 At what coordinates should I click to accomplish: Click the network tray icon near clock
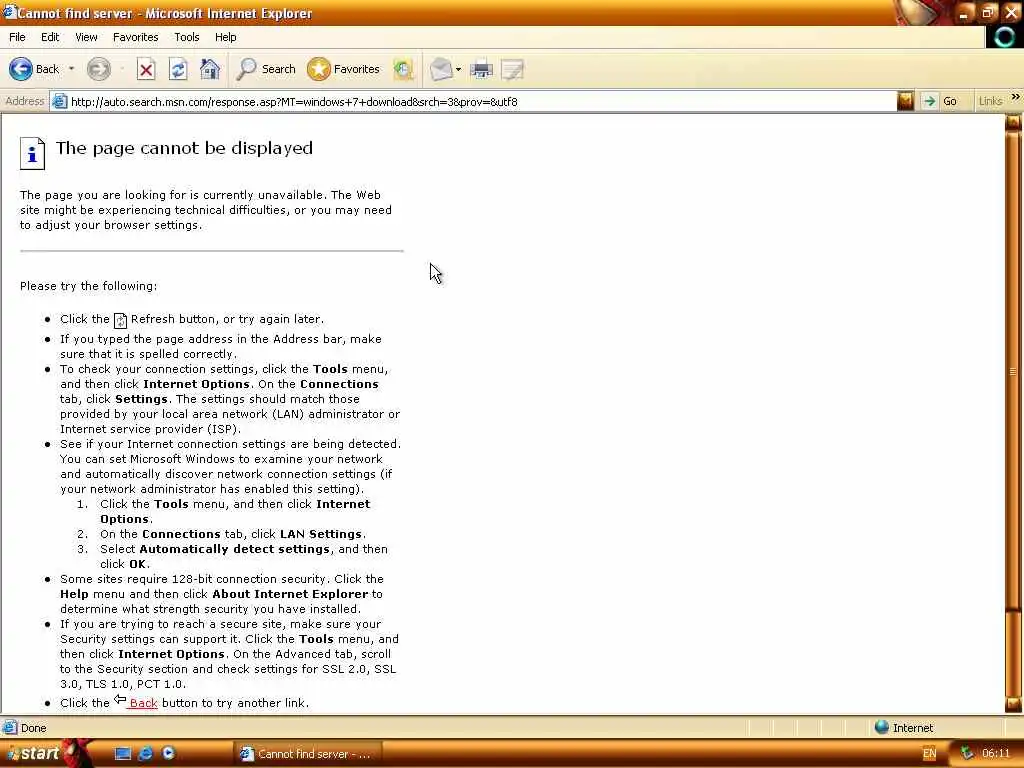pyautogui.click(x=967, y=754)
